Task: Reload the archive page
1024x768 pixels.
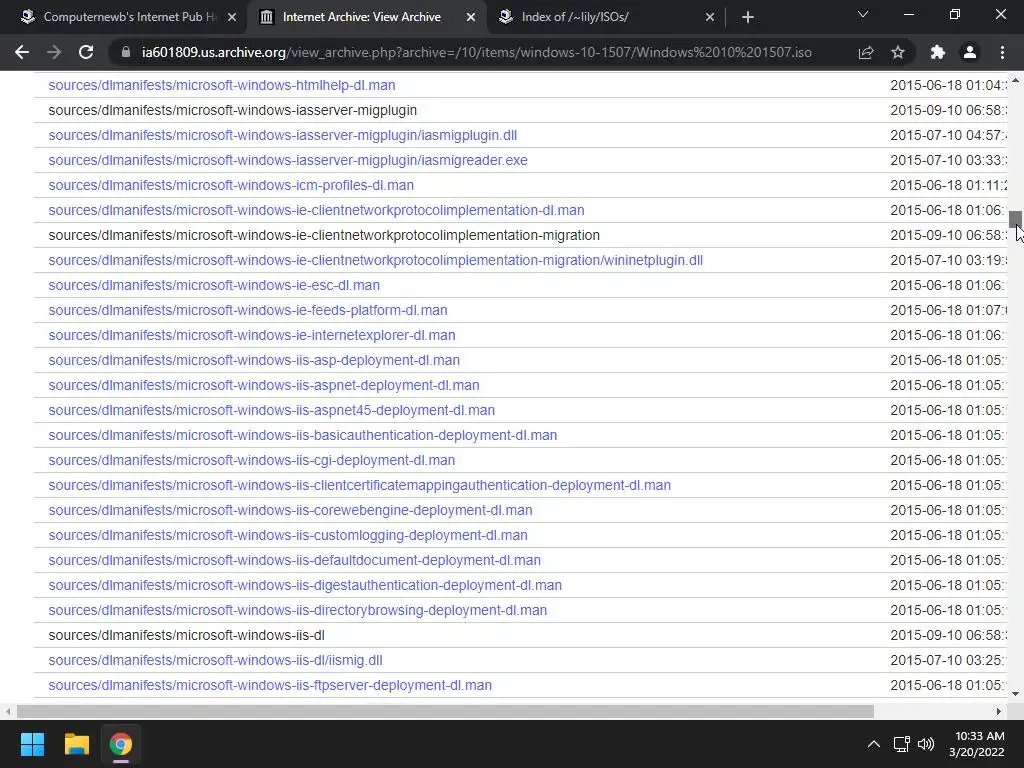Action: pos(86,52)
